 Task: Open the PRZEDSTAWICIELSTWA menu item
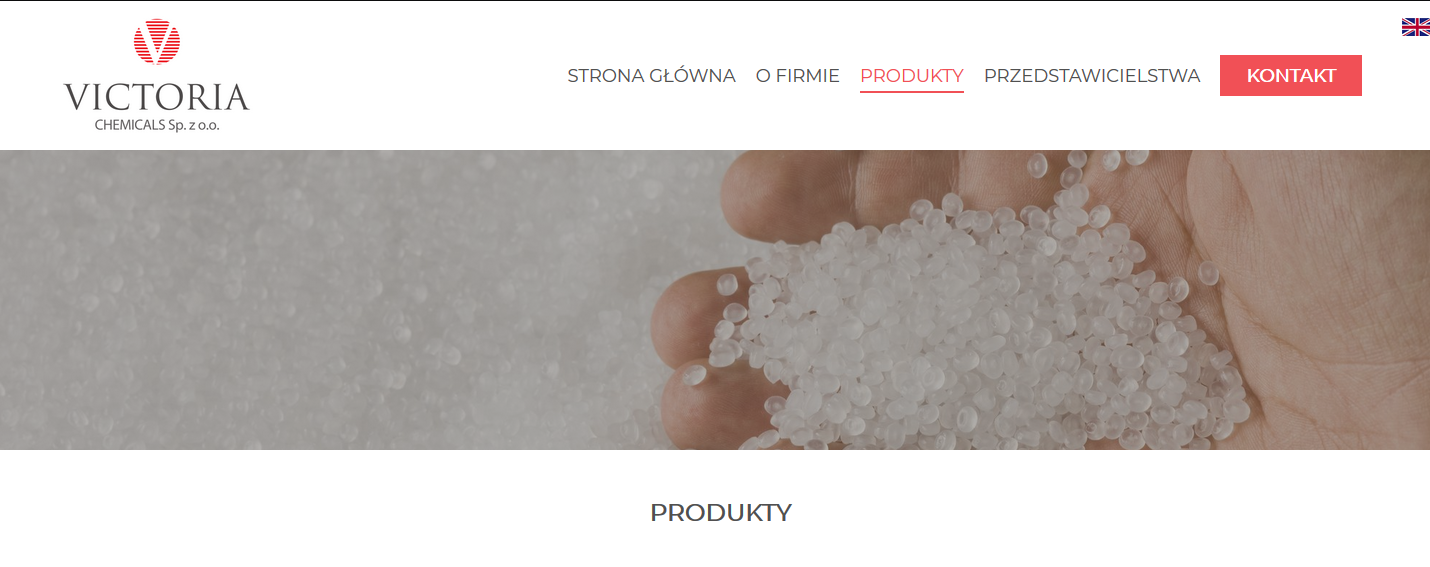point(1092,76)
